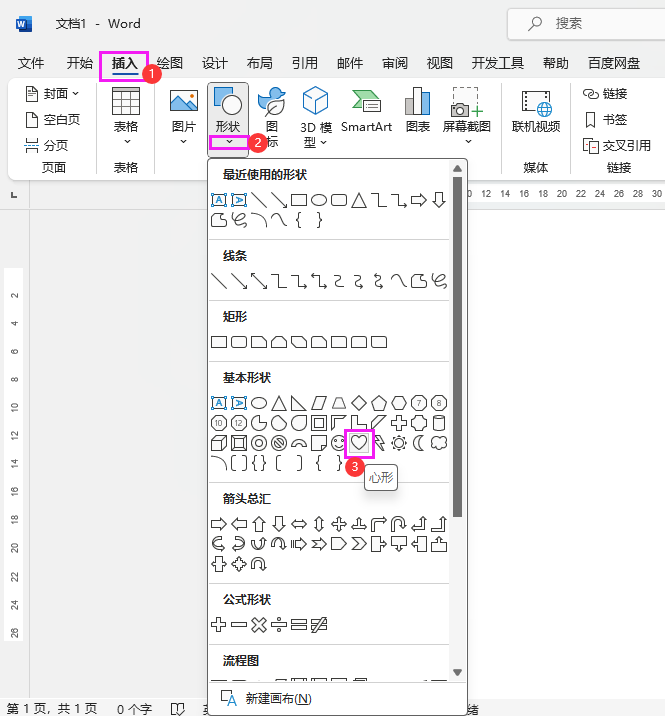Choose the moon shape
The width and height of the screenshot is (665, 716).
(419, 443)
